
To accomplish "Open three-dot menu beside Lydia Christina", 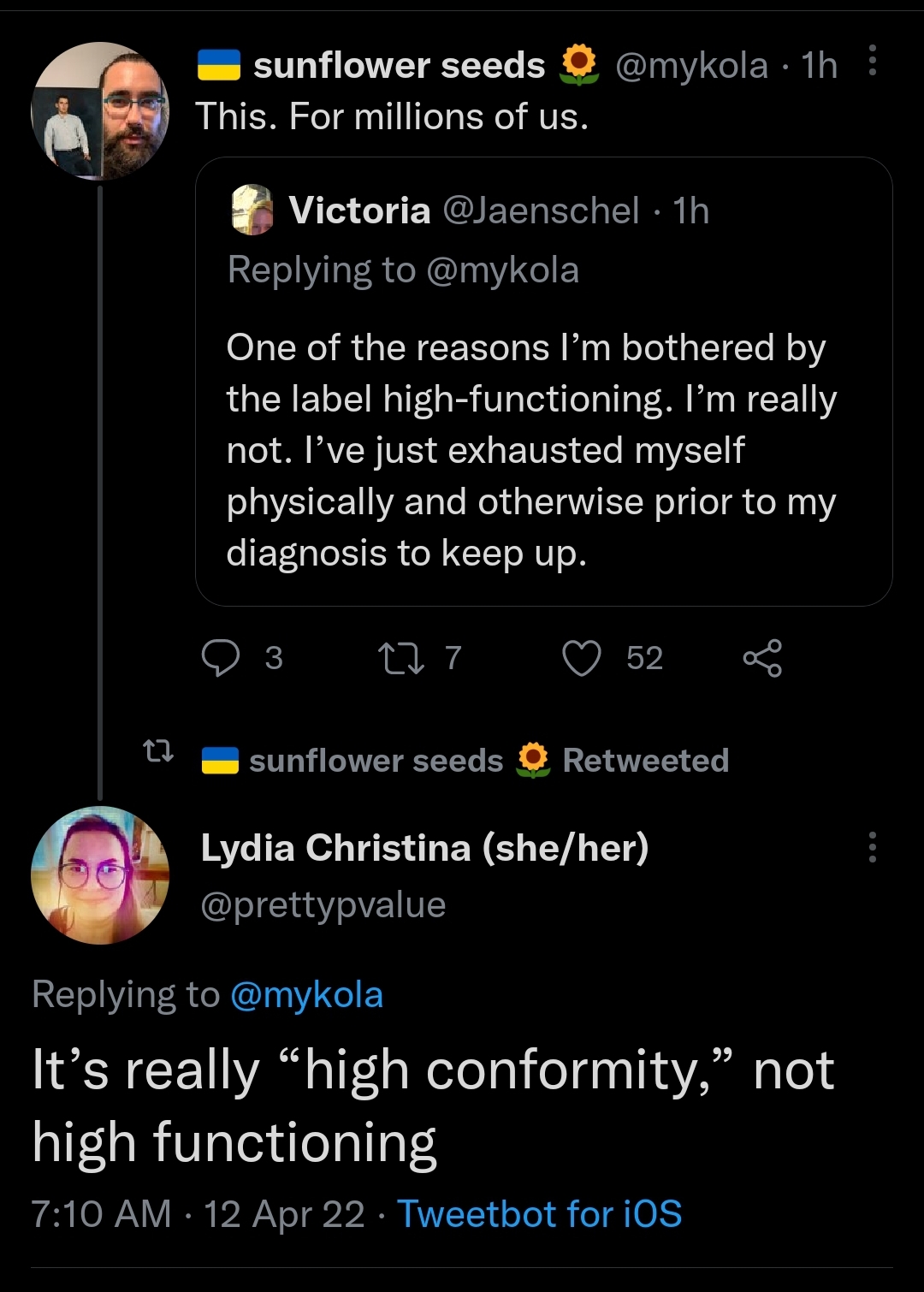I will (872, 847).
